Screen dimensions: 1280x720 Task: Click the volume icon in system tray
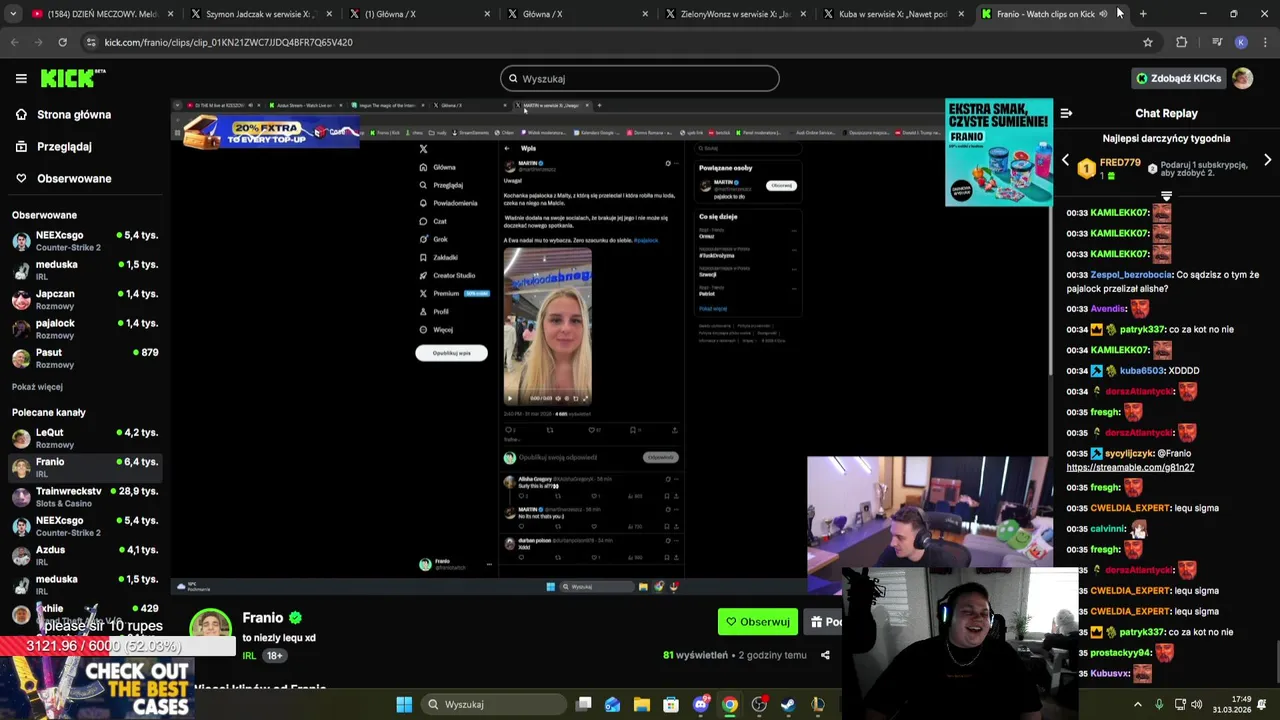point(1196,704)
